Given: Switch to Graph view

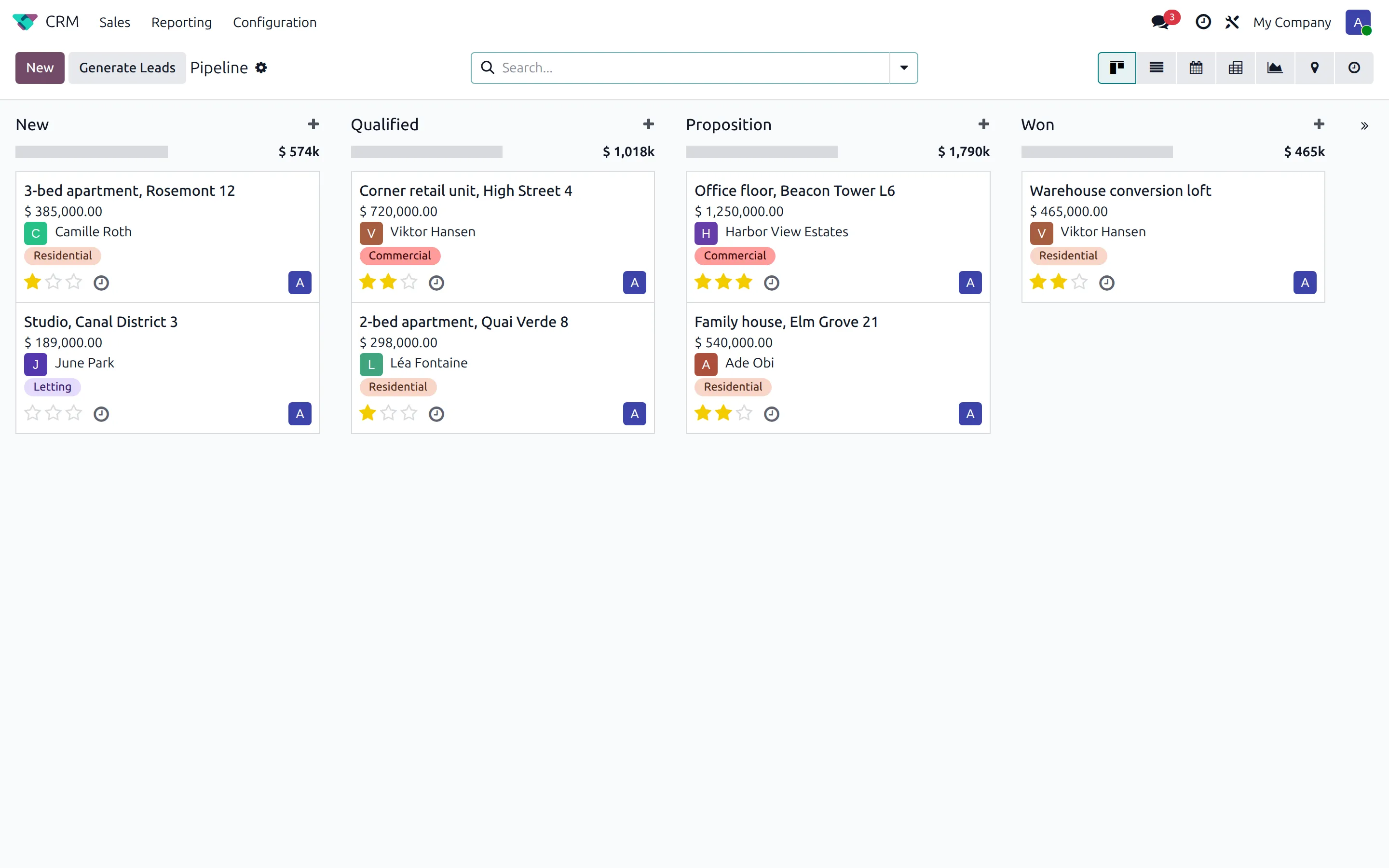Looking at the screenshot, I should [x=1275, y=68].
